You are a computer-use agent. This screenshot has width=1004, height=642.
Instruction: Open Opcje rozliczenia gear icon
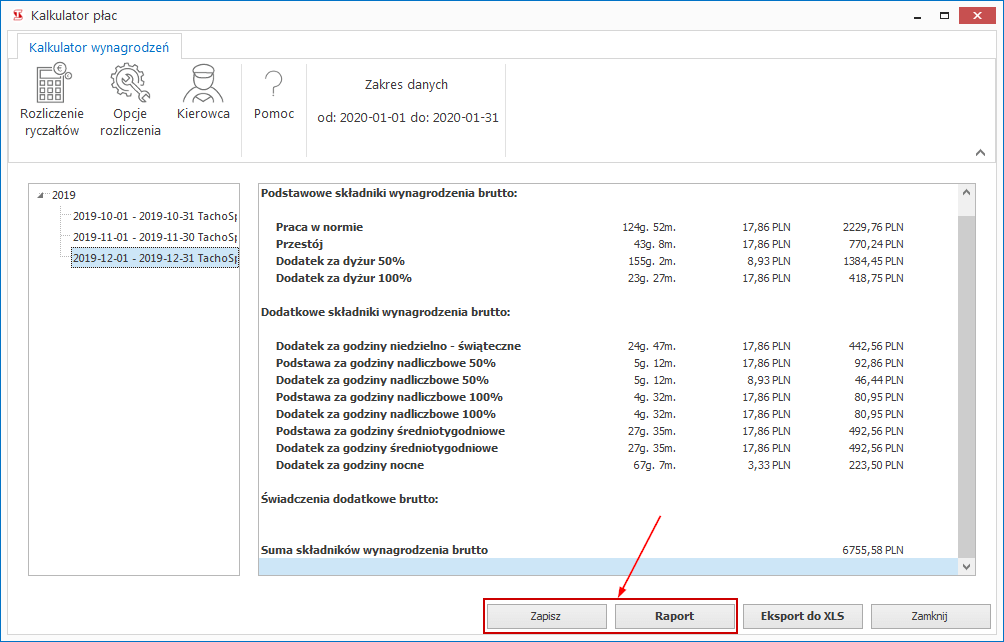click(130, 84)
